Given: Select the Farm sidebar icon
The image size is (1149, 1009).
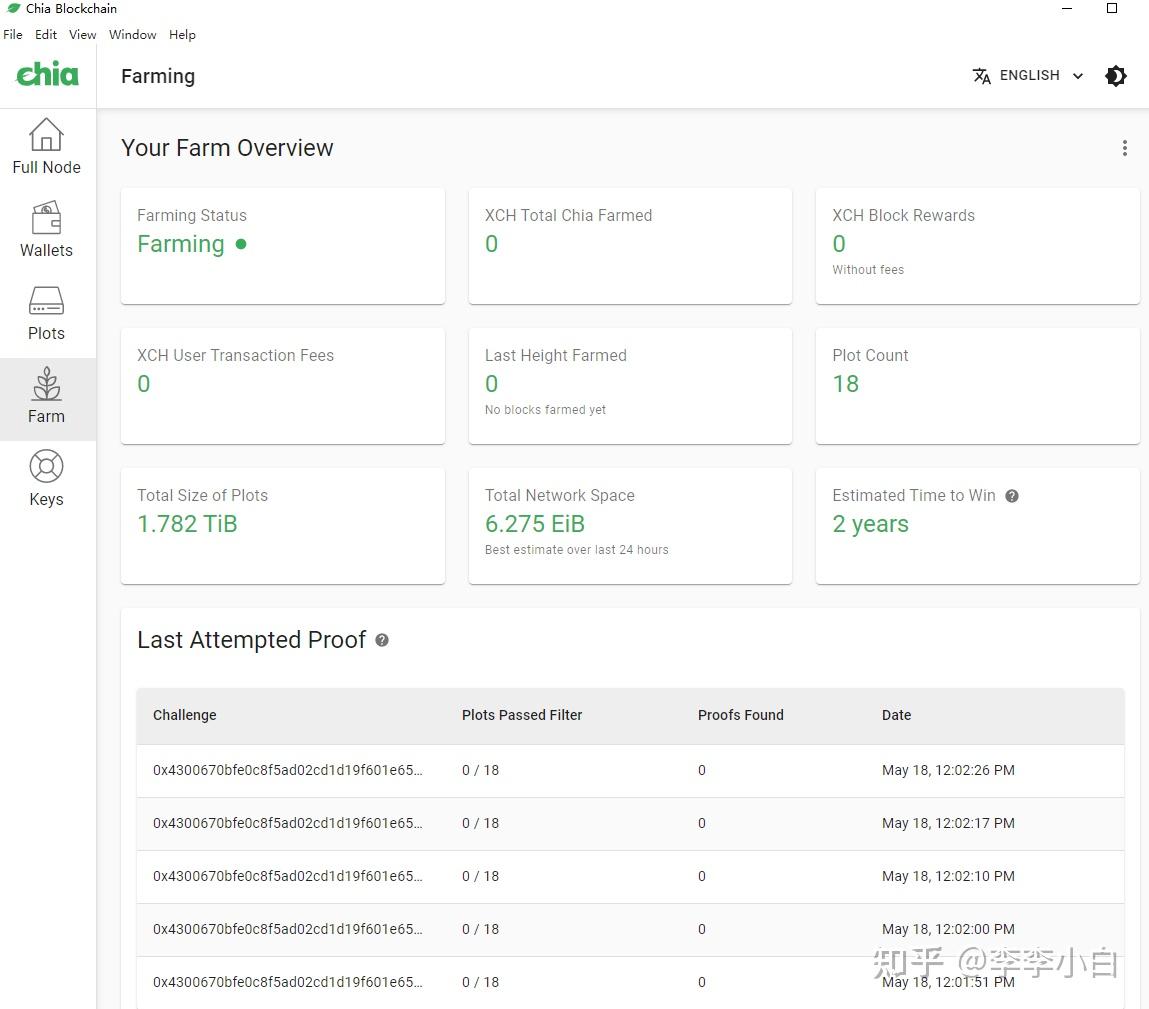Looking at the screenshot, I should tap(46, 385).
